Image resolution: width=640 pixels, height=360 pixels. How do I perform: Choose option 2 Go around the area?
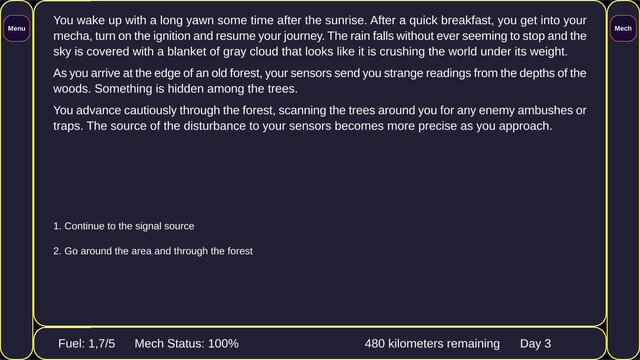(x=153, y=251)
